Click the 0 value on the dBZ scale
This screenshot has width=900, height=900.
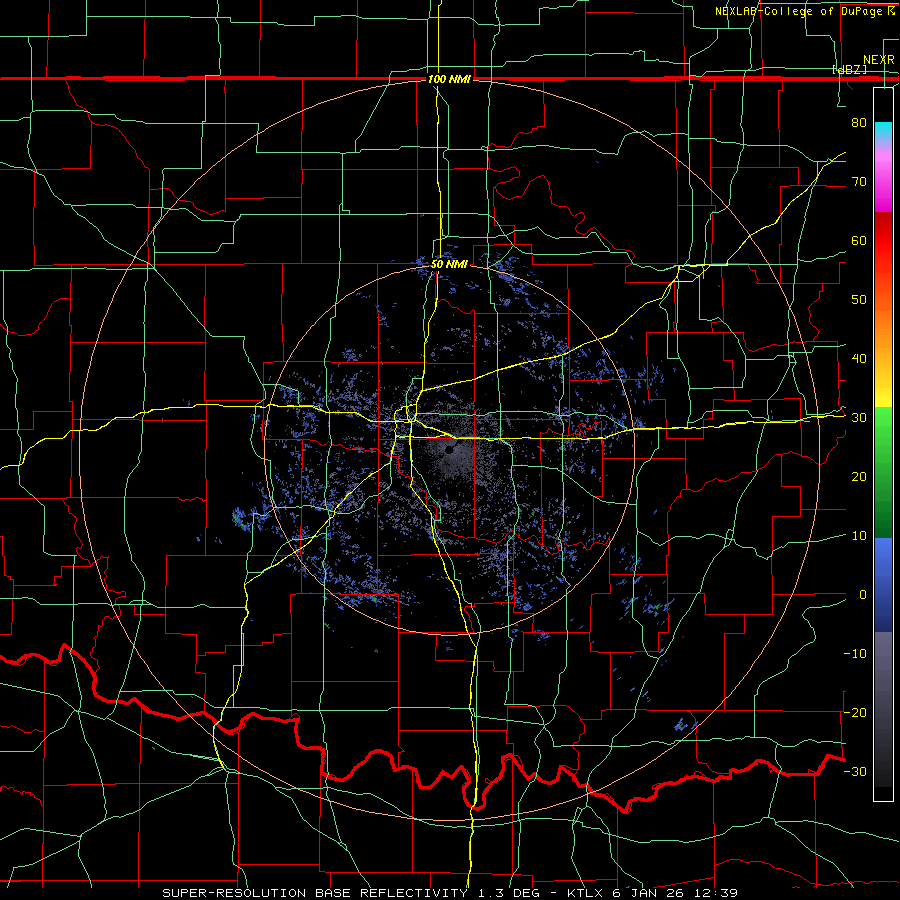(863, 595)
